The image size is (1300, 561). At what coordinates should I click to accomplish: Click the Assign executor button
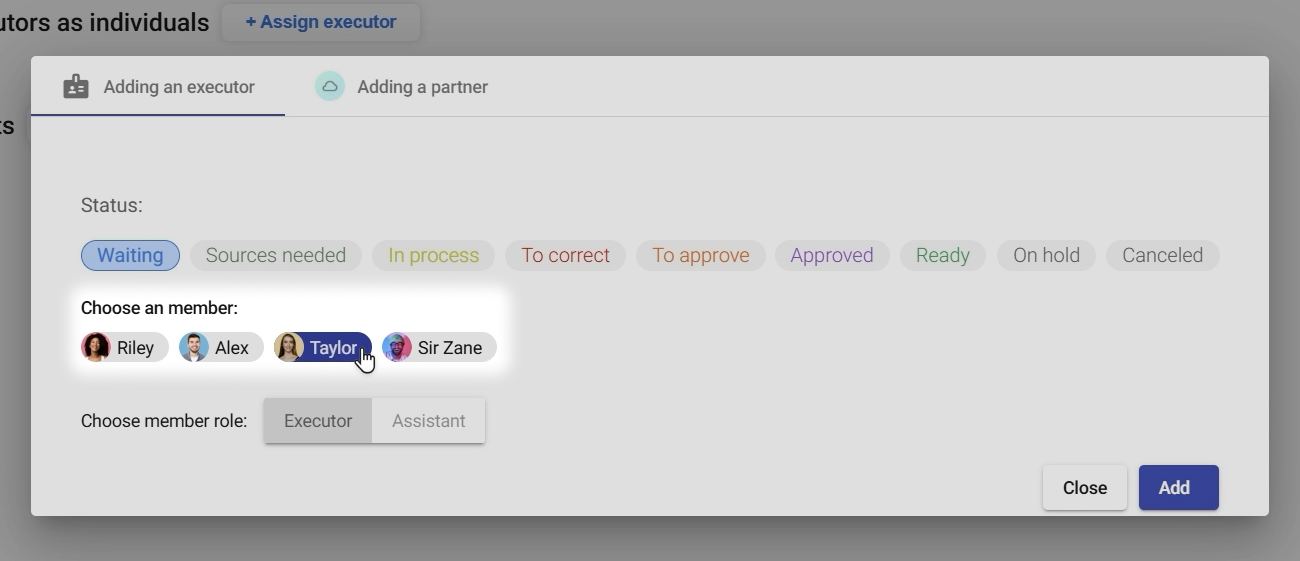click(x=320, y=22)
